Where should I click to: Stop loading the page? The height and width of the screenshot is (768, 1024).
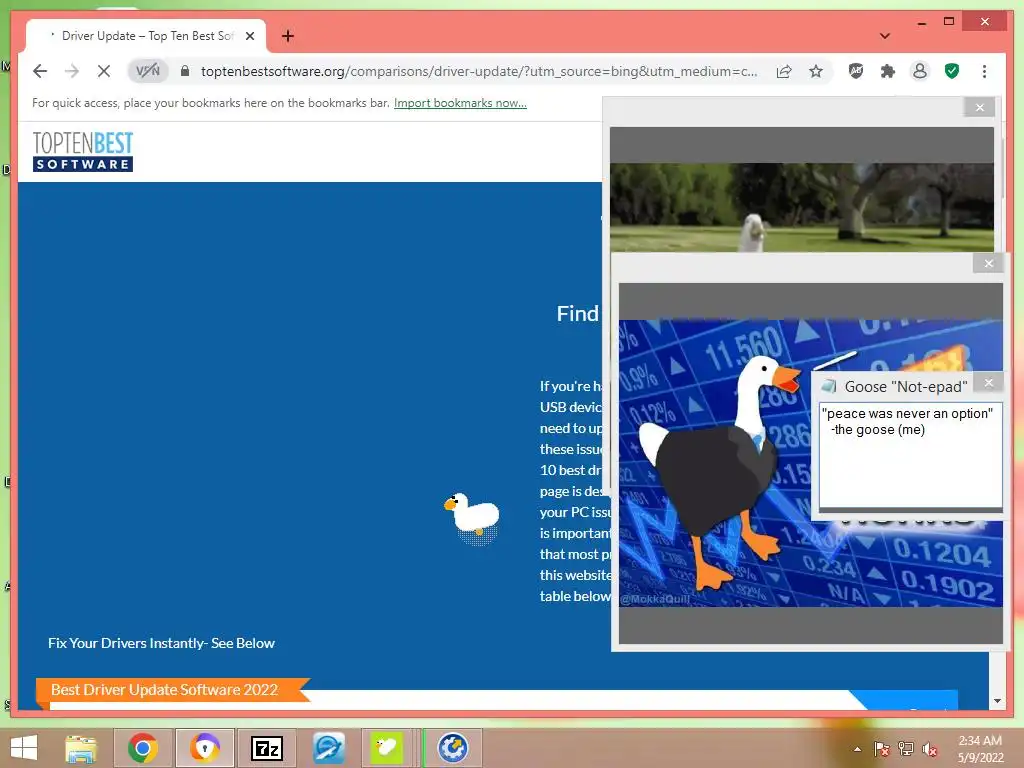[104, 71]
